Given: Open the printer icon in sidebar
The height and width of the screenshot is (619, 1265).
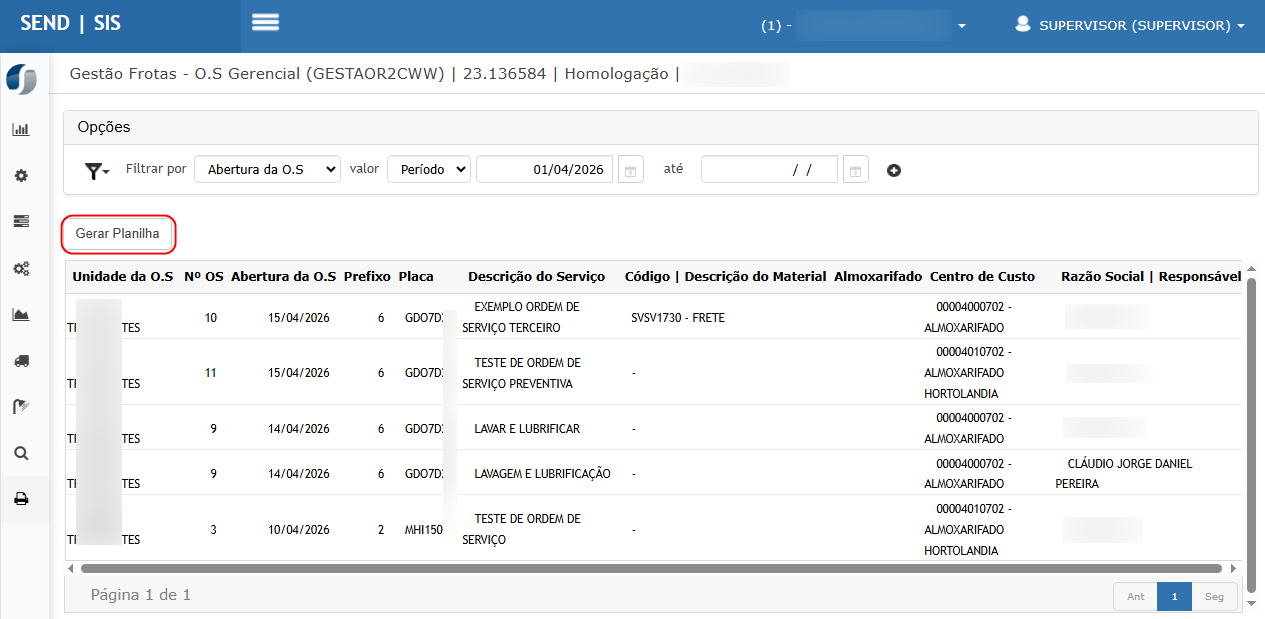Looking at the screenshot, I should 20,499.
